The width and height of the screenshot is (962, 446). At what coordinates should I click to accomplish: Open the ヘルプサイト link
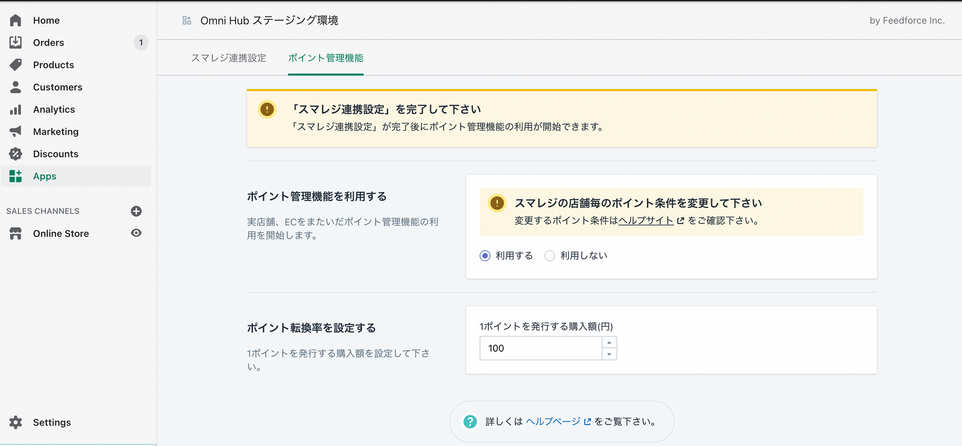tap(646, 220)
